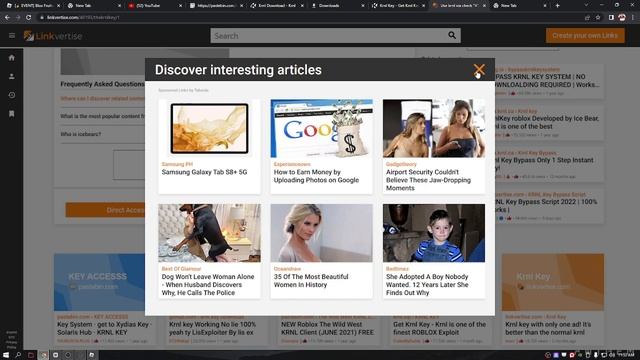
Task: Open Chrome three-dot menu
Action: click(x=633, y=18)
